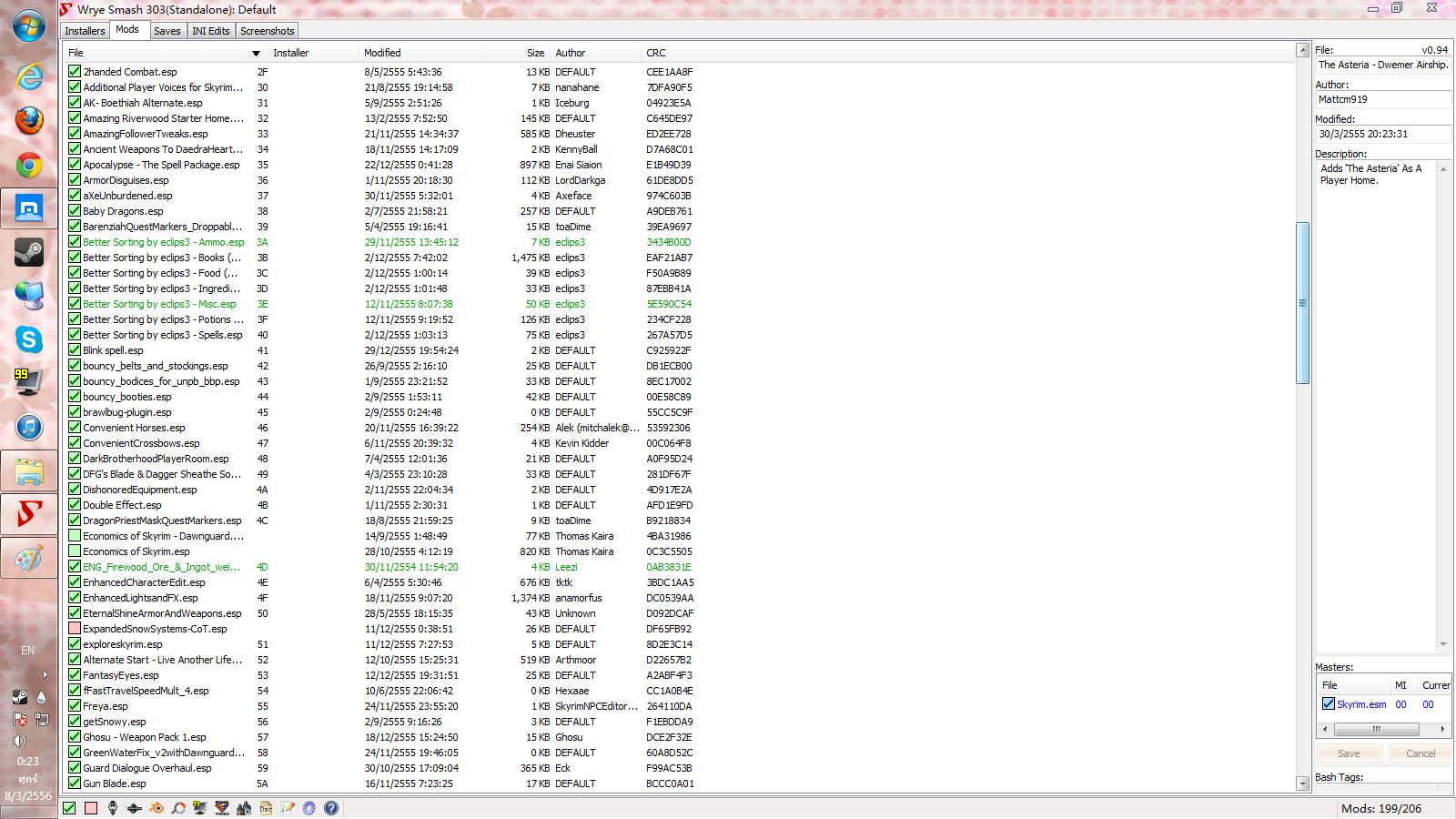The width and height of the screenshot is (1456, 819).
Task: Open the blue gear settings icon
Action: pos(309,808)
